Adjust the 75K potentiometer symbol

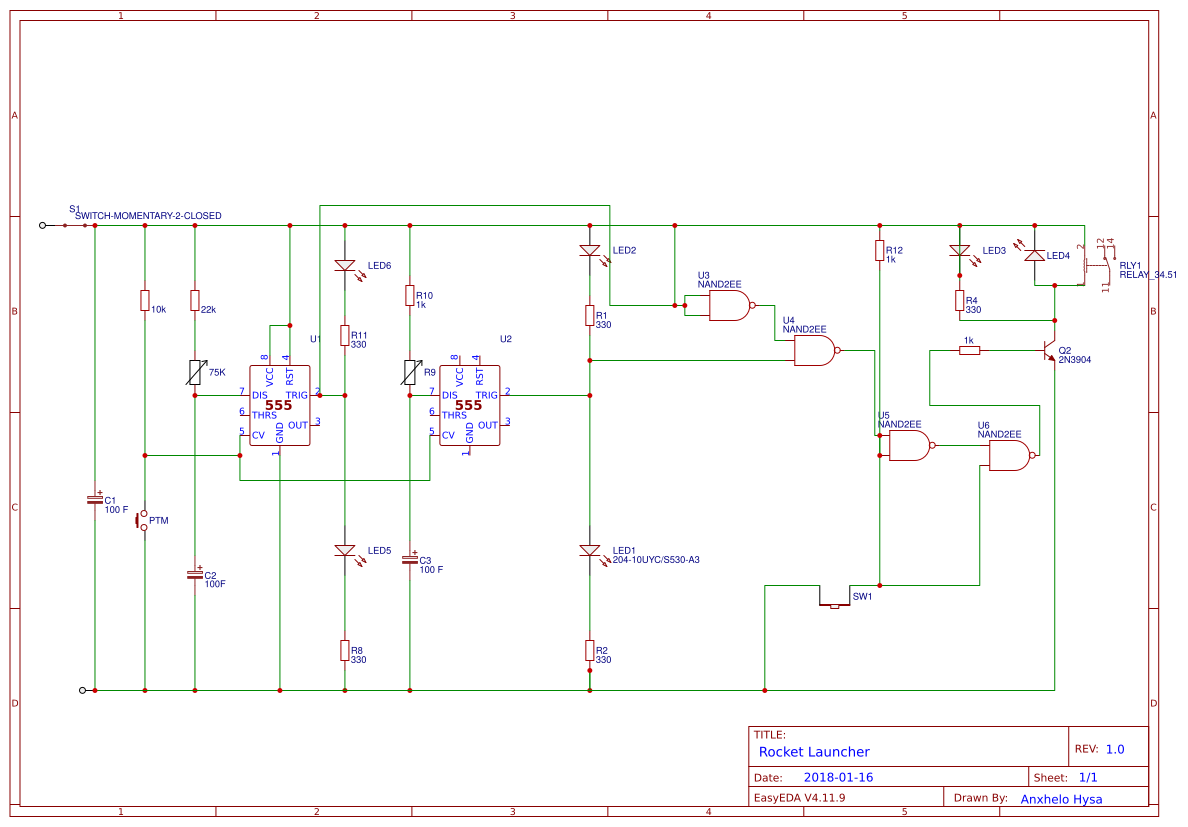(193, 370)
